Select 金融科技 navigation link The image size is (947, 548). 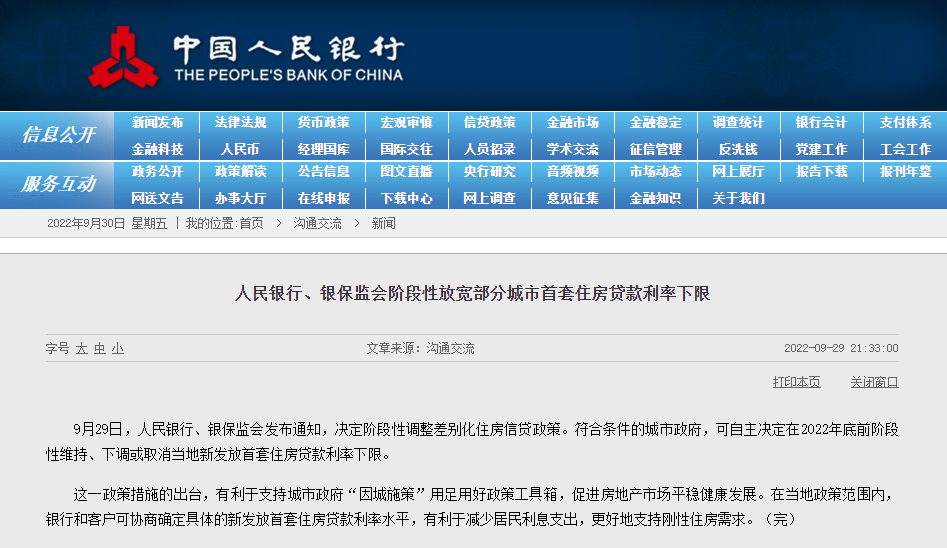[157, 149]
